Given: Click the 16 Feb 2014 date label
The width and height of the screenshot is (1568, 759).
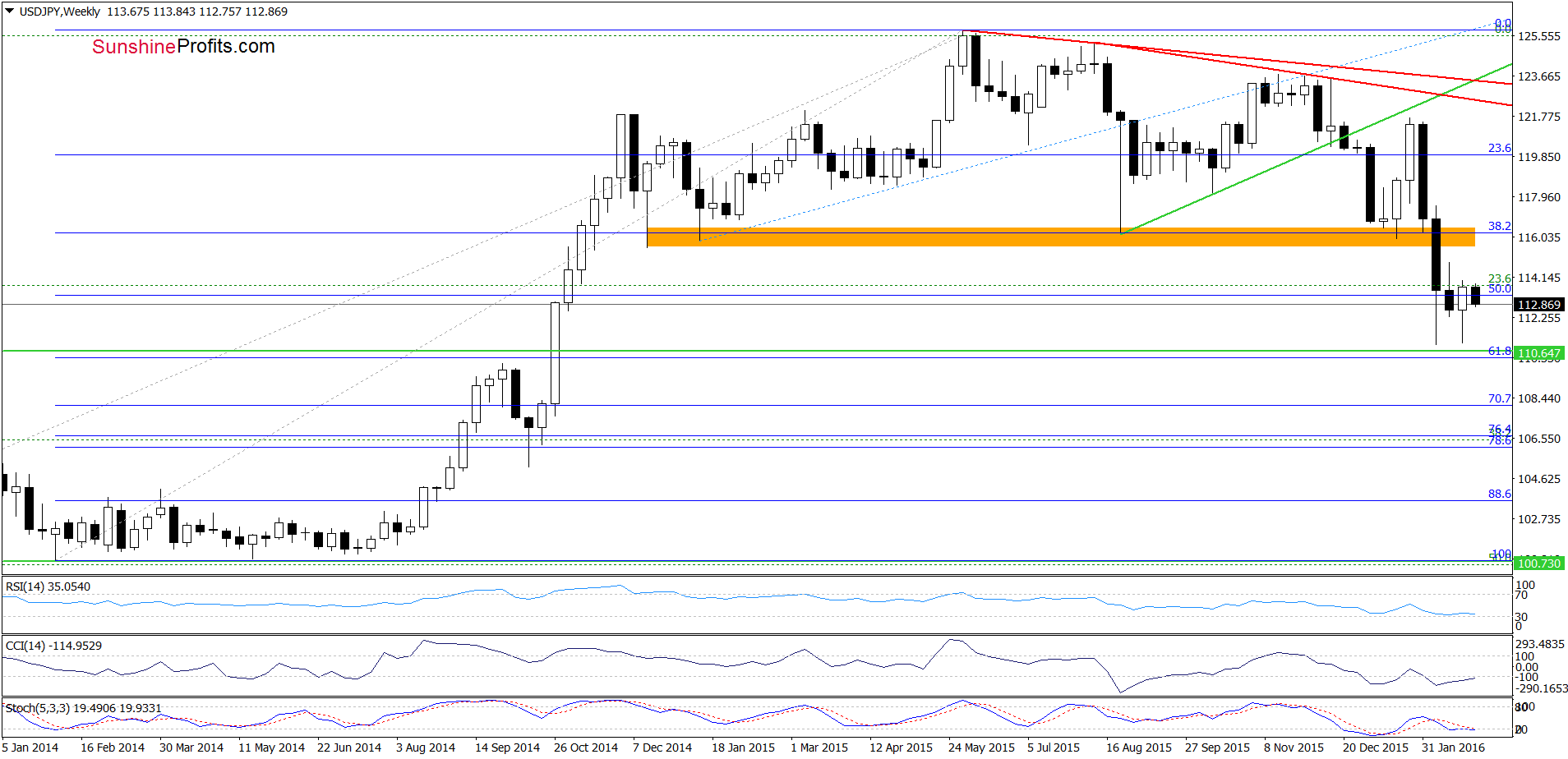Looking at the screenshot, I should click(113, 747).
